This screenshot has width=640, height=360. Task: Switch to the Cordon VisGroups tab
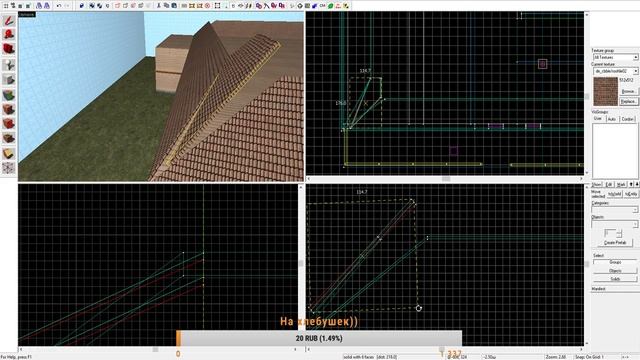(x=628, y=119)
